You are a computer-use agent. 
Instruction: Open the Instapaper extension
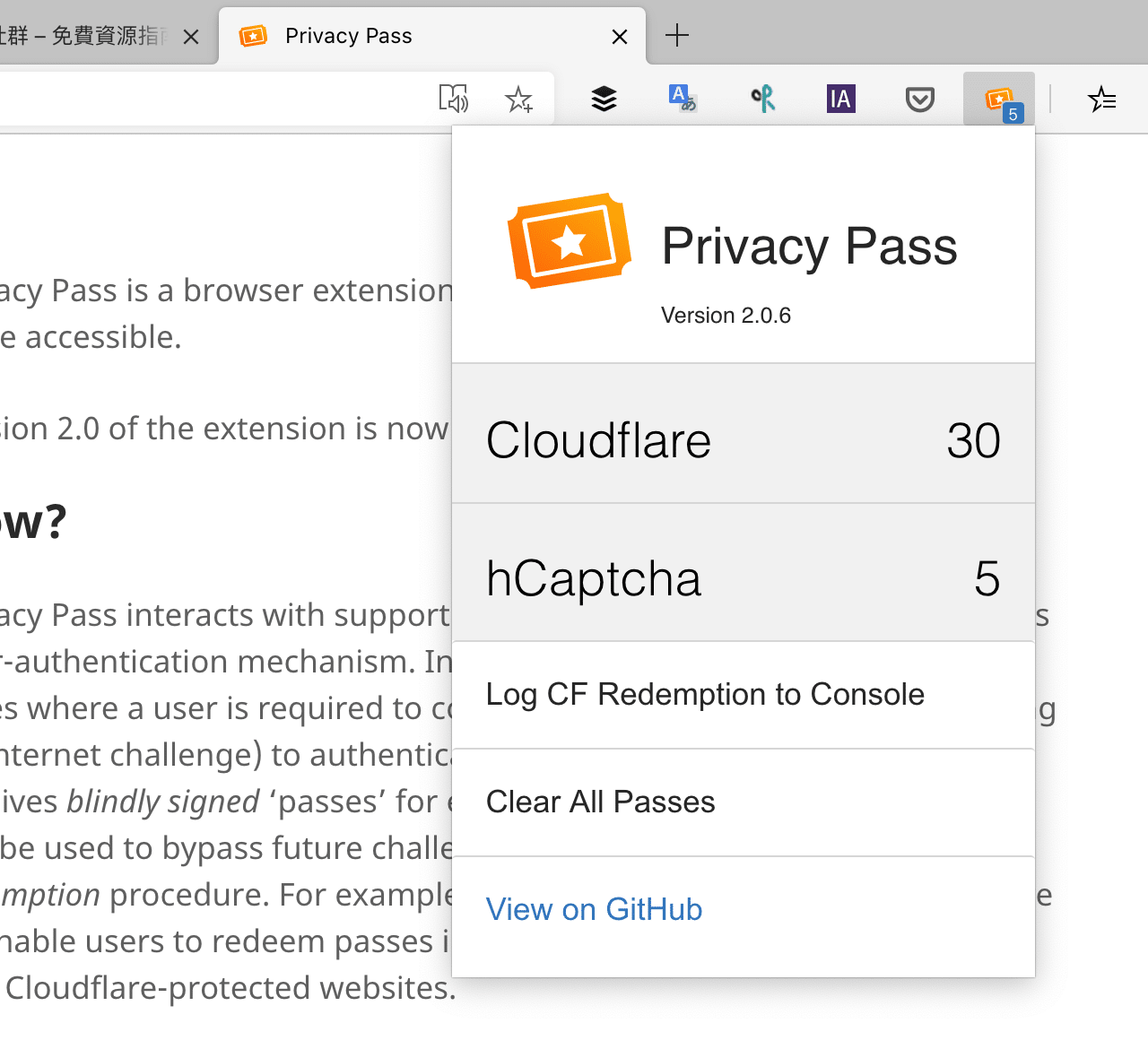[840, 99]
